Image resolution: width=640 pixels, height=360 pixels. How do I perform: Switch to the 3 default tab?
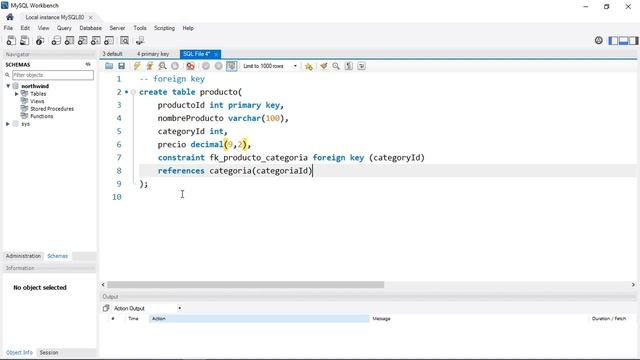(113, 54)
